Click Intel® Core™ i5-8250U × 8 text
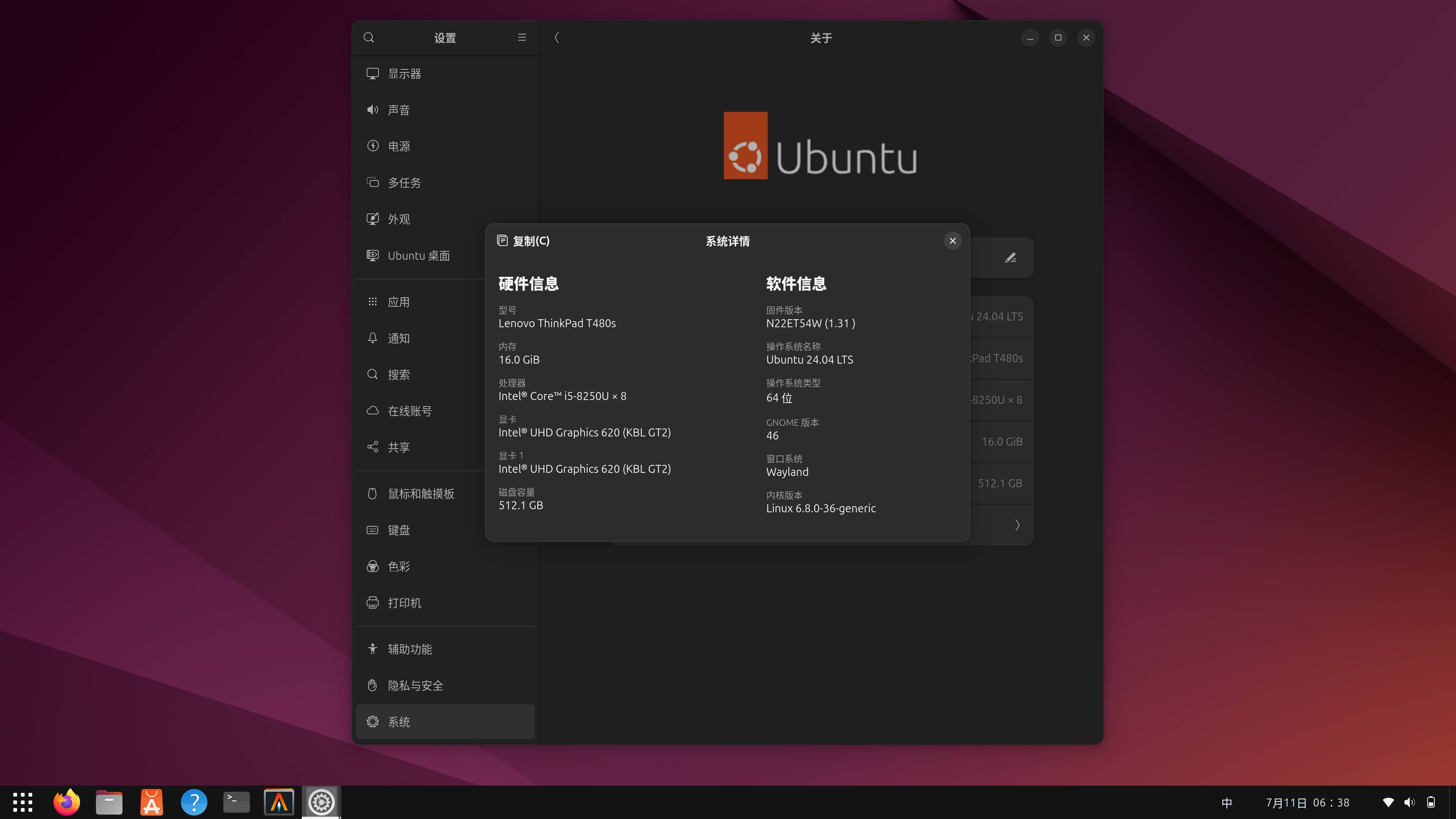Screen dimensions: 1456x819 click(x=562, y=396)
